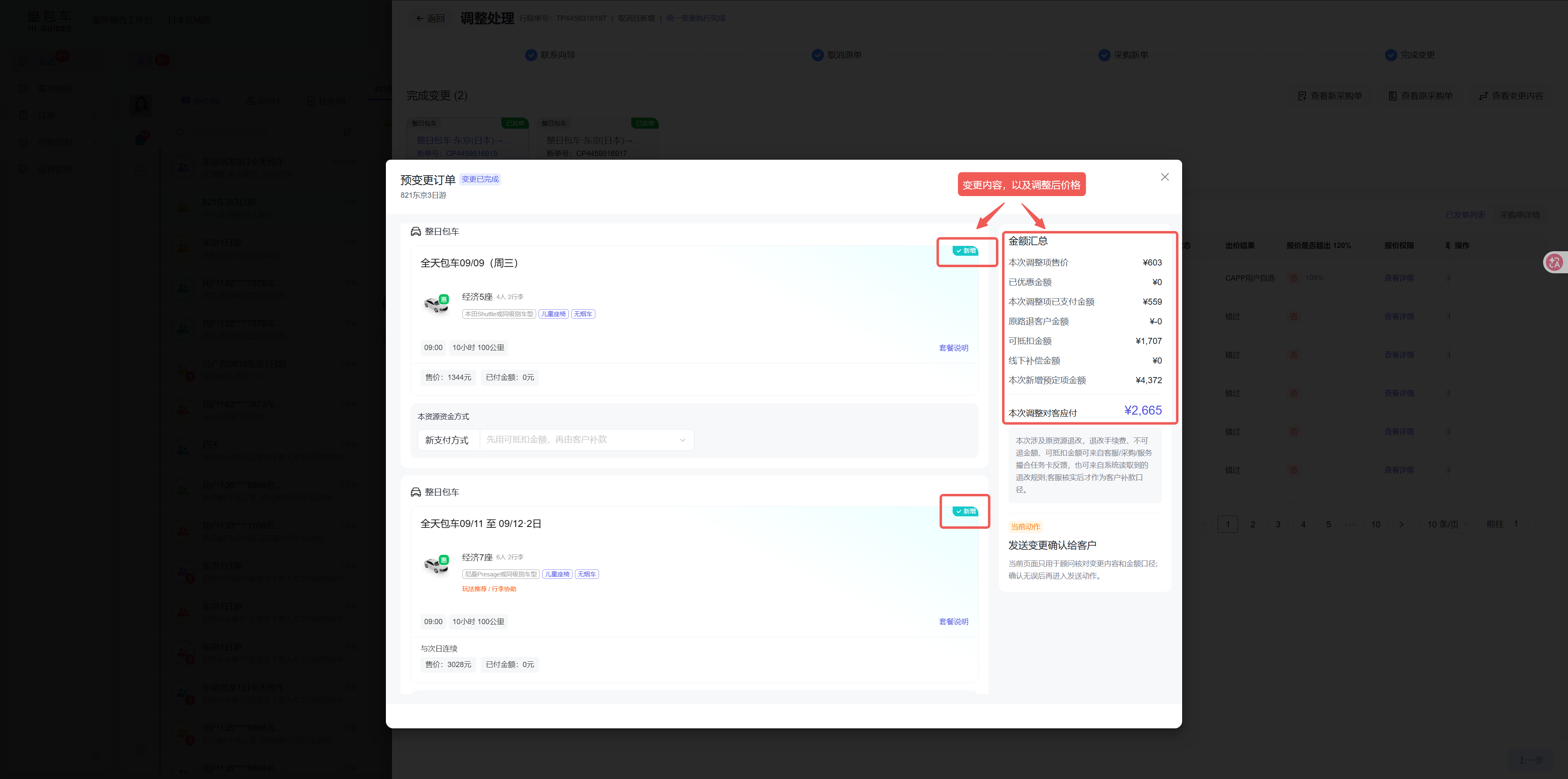This screenshot has width=1568, height=779.
Task: Open 套餐说明 for the 09/09 charter
Action: [x=953, y=348]
